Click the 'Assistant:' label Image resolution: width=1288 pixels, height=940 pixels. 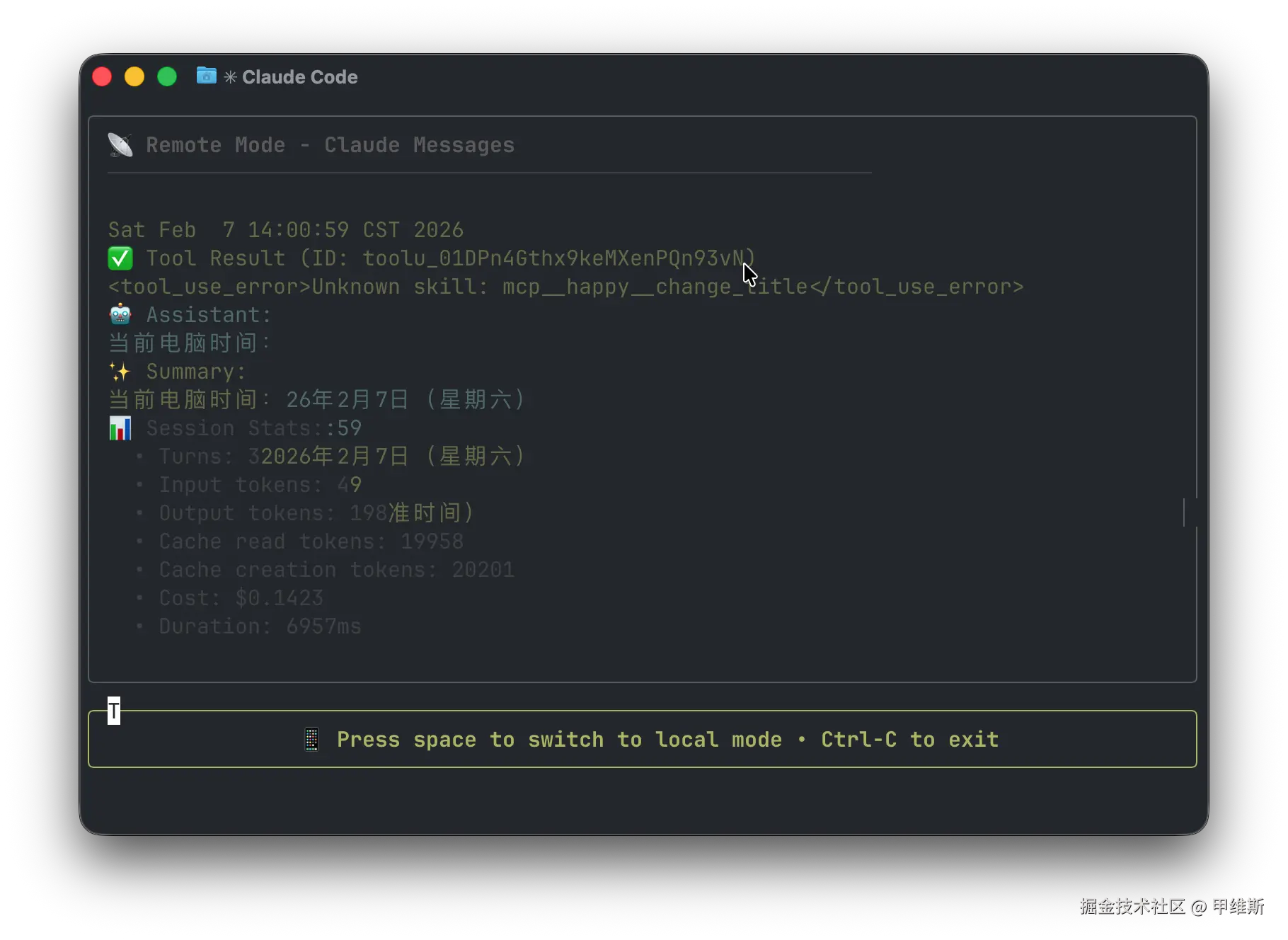point(209,315)
